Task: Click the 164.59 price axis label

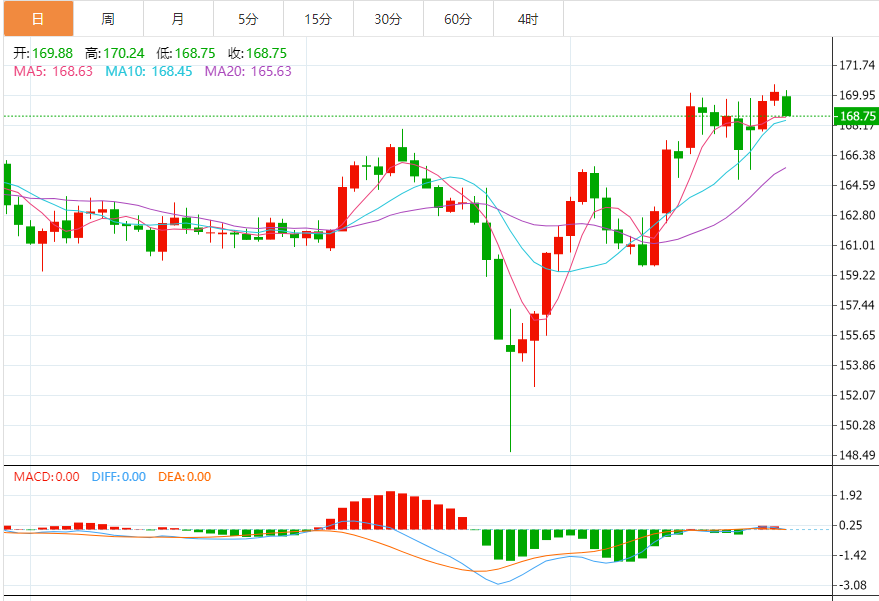Action: [857, 185]
